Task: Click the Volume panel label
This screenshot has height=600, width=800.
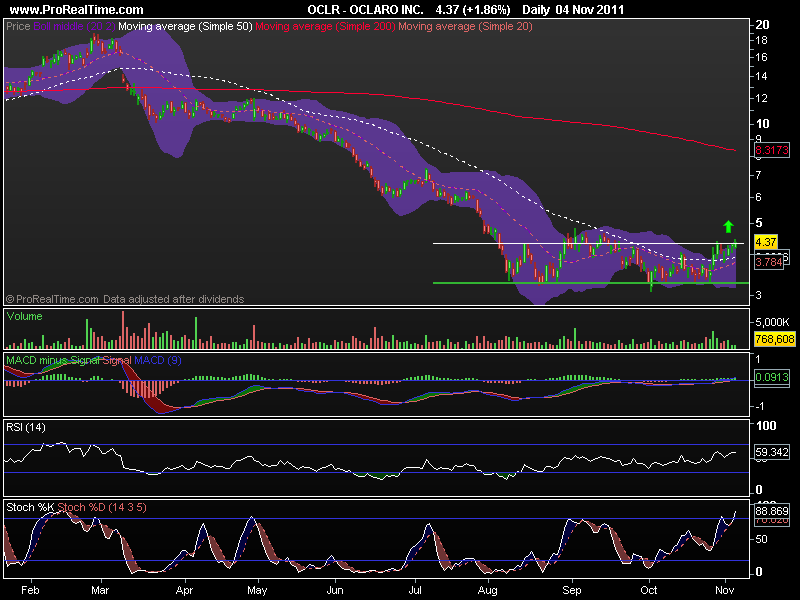Action: point(24,316)
